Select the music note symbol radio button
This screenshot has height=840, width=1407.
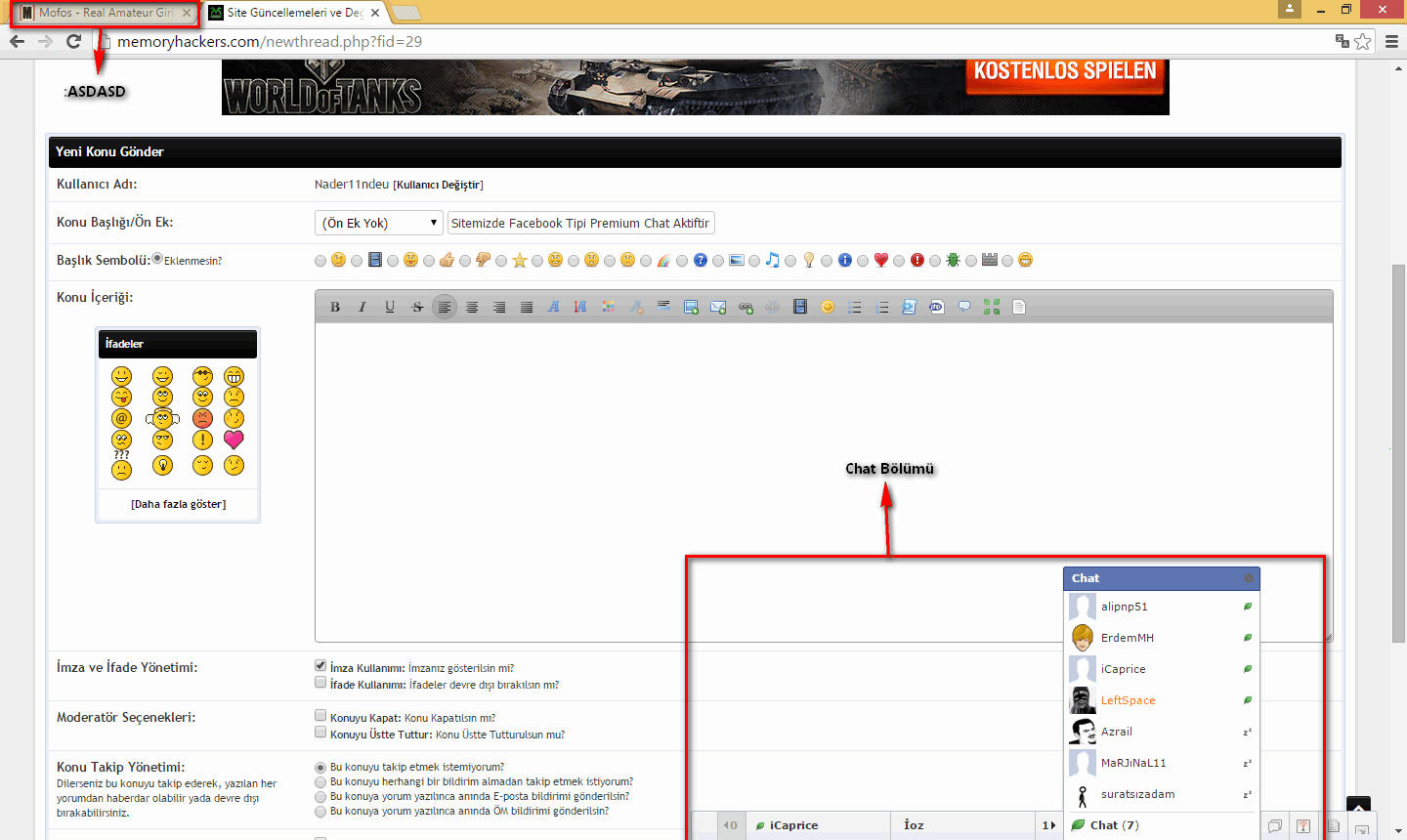pos(754,261)
